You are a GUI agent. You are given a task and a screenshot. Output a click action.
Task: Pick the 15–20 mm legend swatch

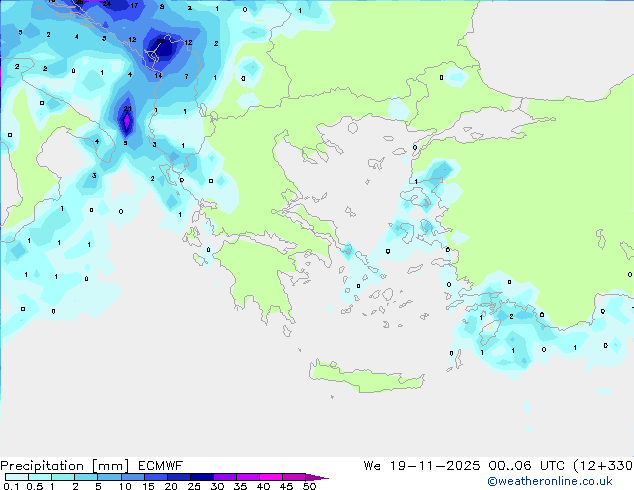155,477
